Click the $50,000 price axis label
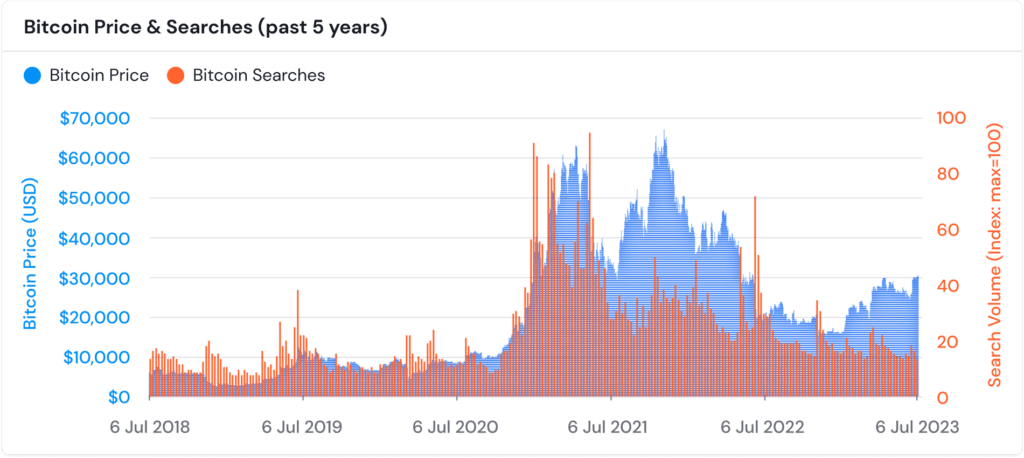 (95, 198)
